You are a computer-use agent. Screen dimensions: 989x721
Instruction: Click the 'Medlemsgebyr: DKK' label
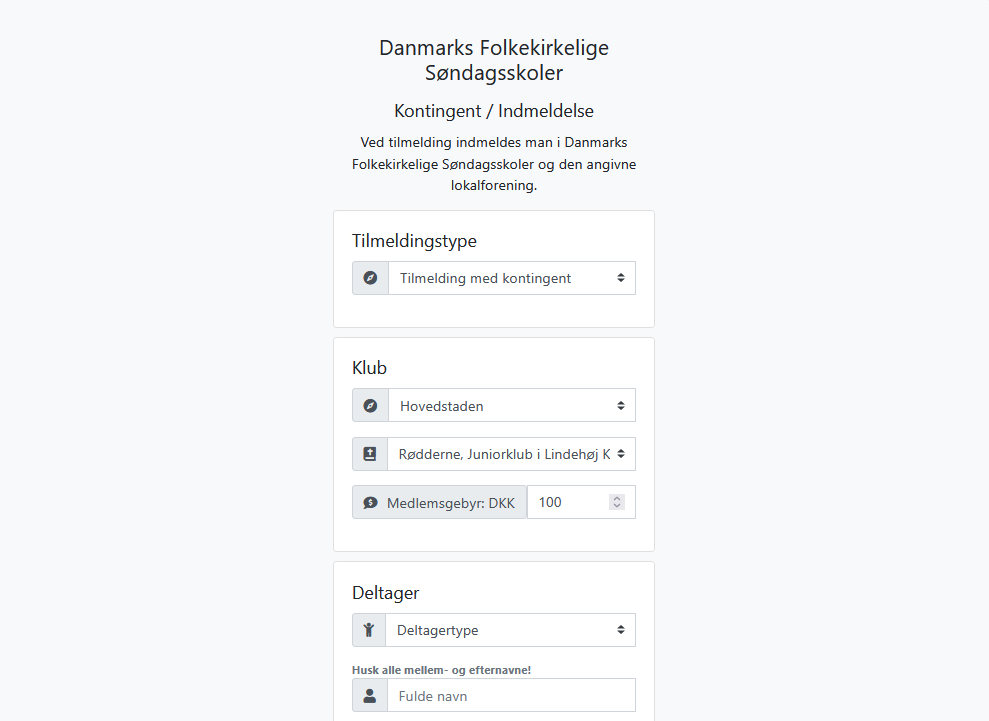pos(450,503)
